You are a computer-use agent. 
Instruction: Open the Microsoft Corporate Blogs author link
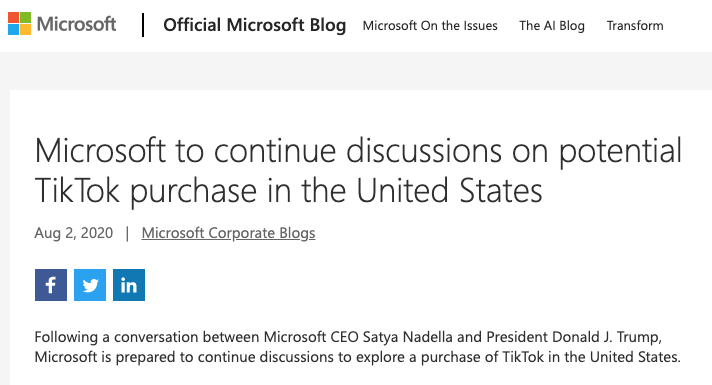click(228, 233)
